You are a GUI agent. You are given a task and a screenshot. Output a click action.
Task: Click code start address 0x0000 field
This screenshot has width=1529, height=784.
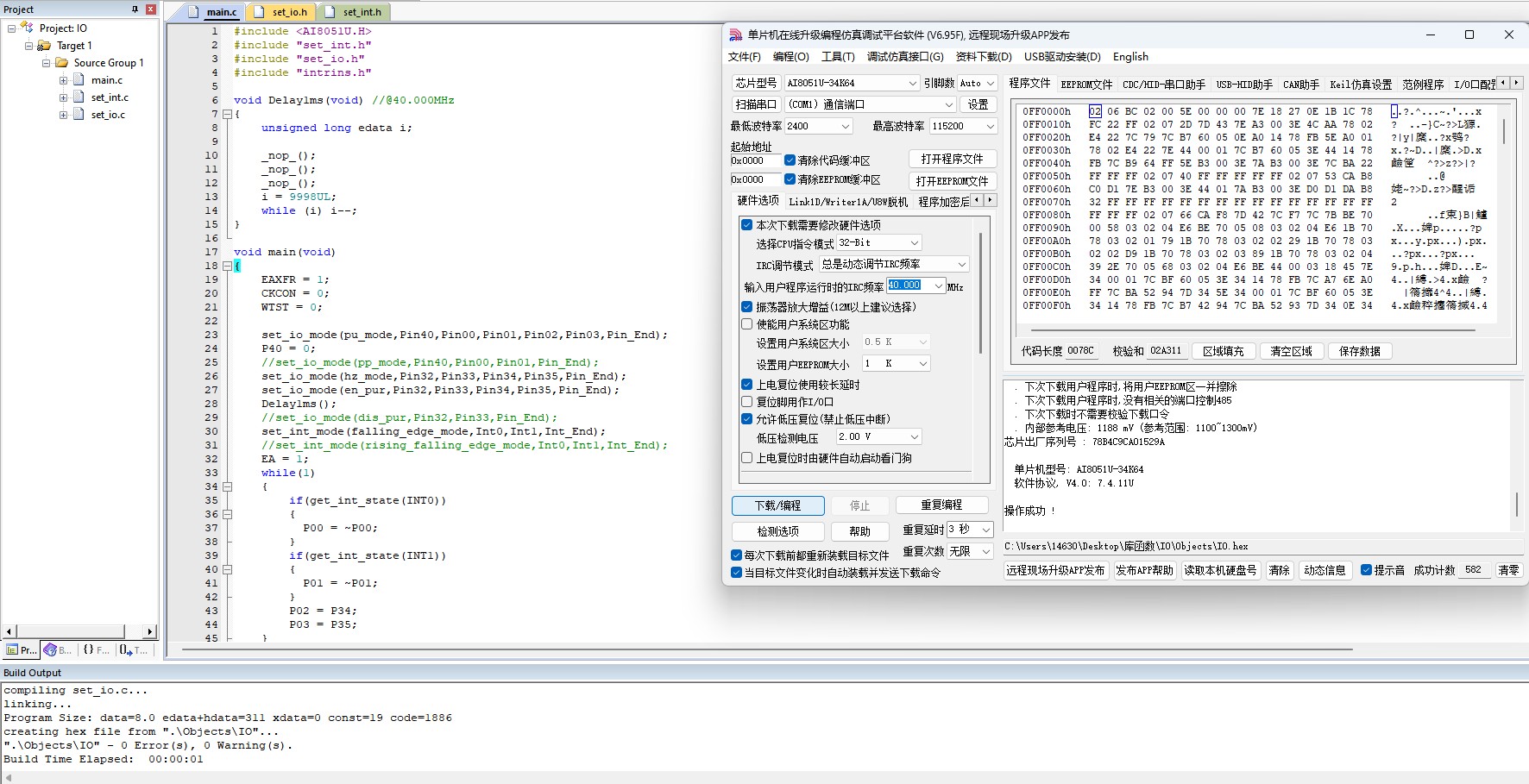pos(755,160)
